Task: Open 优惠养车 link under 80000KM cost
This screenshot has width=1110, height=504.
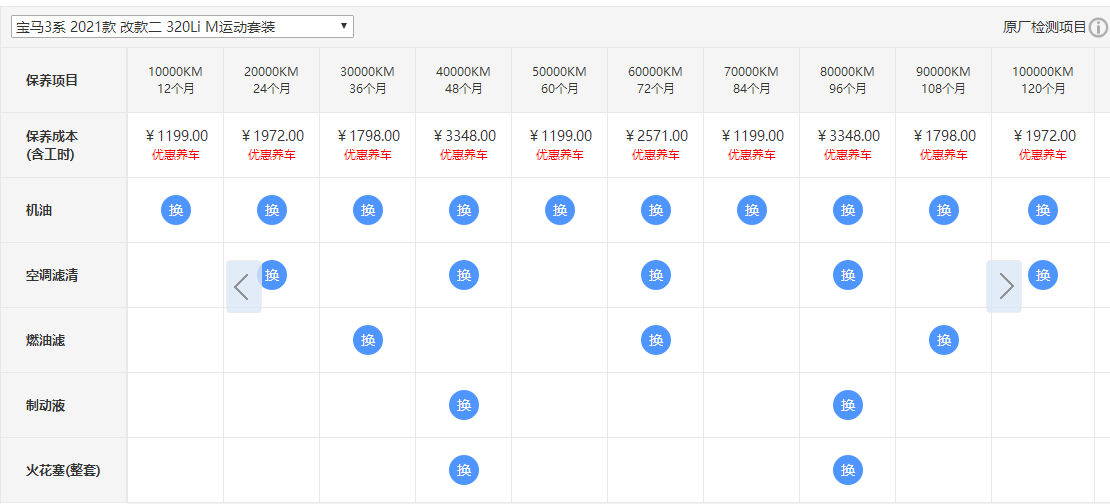Action: click(x=848, y=155)
